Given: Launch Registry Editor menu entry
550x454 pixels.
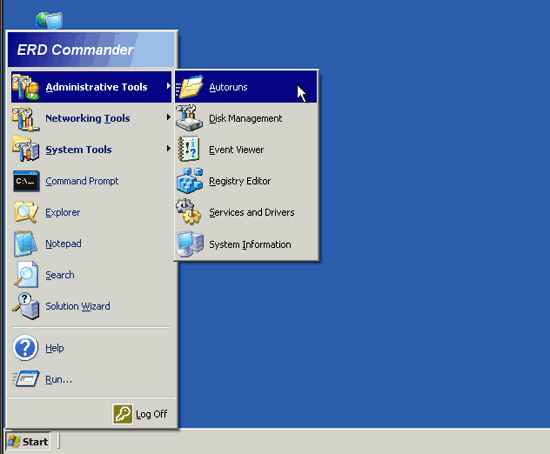Looking at the screenshot, I should coord(246,181).
